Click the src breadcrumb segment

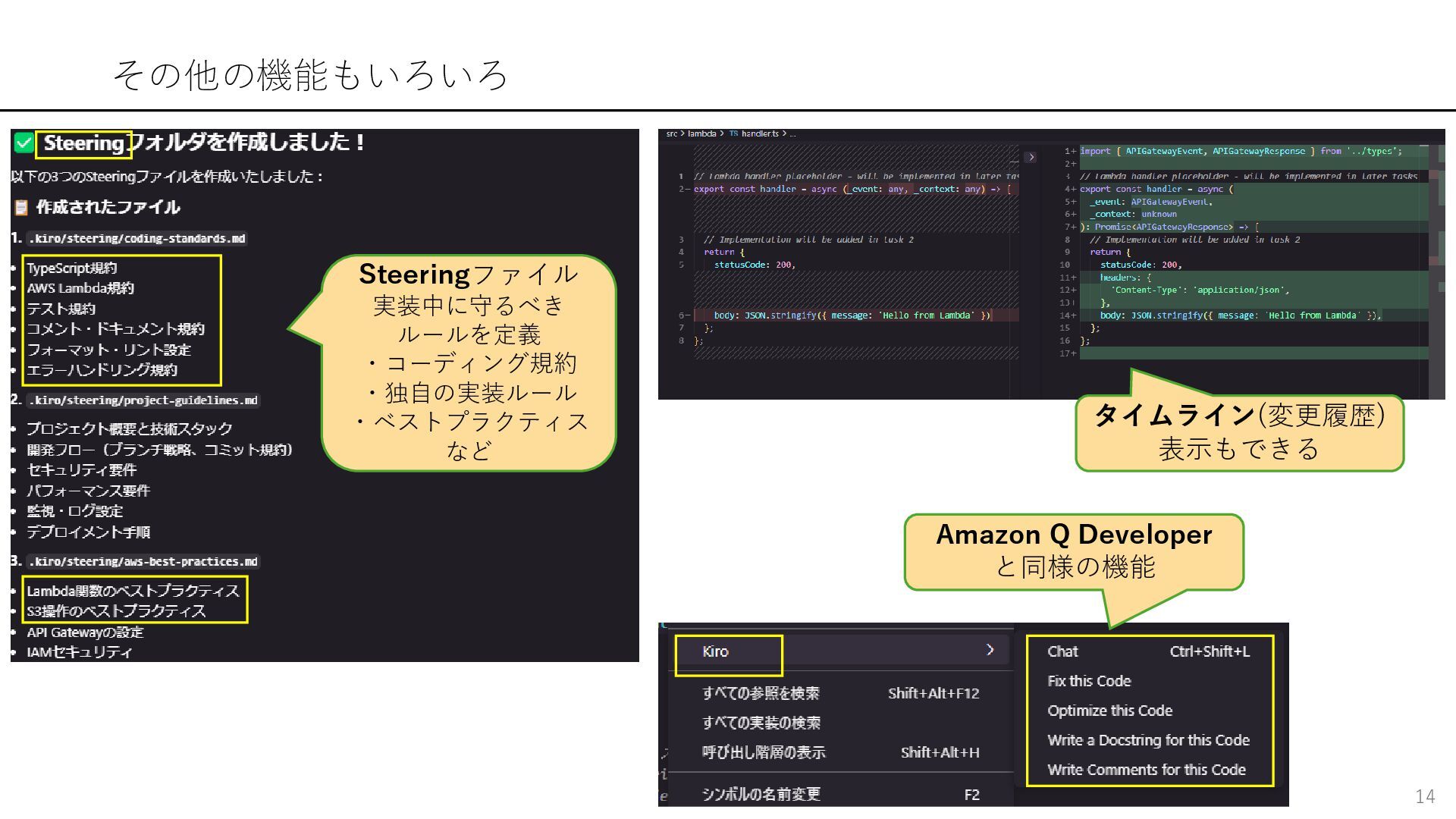pyautogui.click(x=672, y=134)
